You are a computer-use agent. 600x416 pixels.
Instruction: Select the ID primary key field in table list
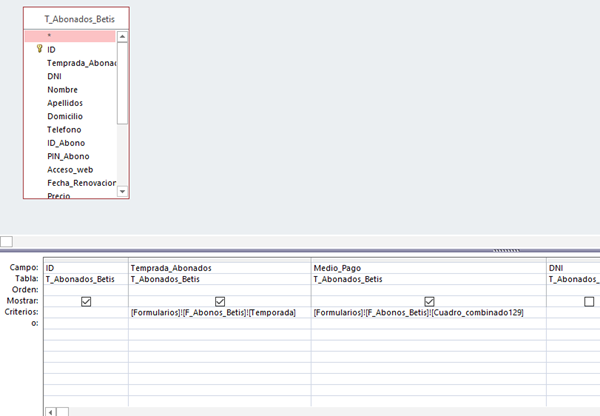click(x=51, y=50)
